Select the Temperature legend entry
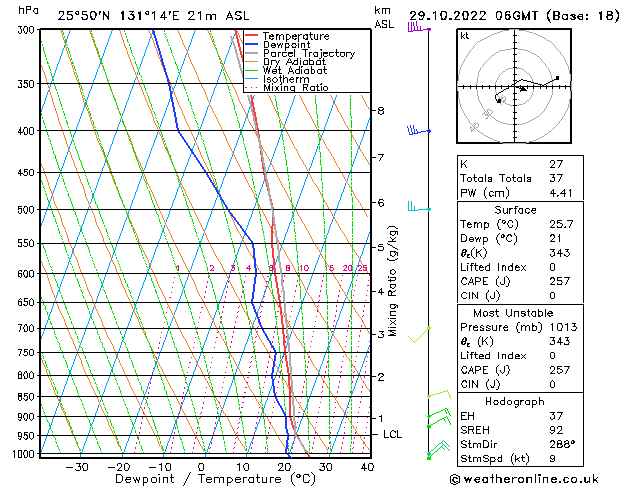This screenshot has height=486, width=629. (x=296, y=36)
